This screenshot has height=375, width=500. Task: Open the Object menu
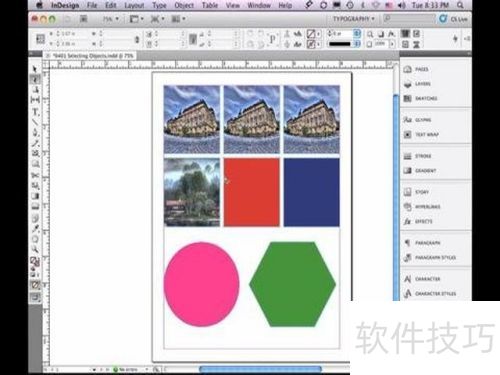(x=184, y=5)
